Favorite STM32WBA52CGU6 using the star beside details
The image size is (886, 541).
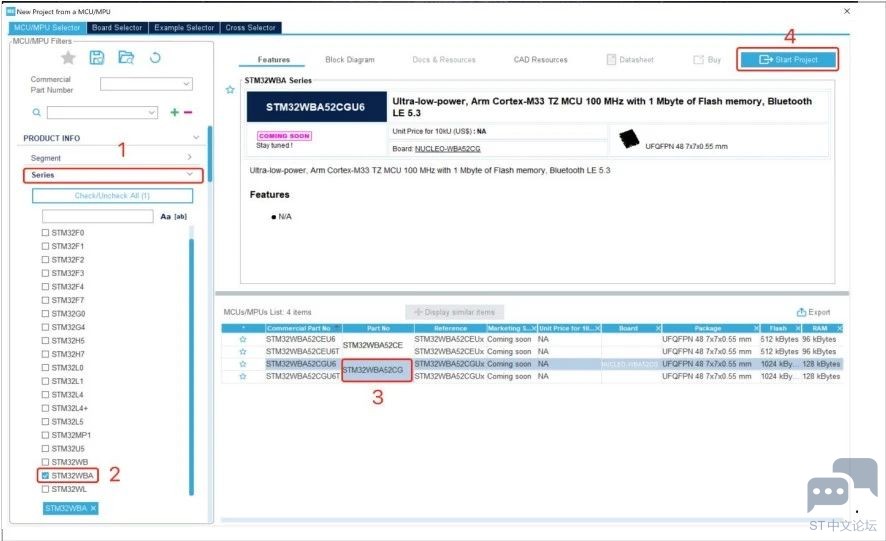click(230, 89)
